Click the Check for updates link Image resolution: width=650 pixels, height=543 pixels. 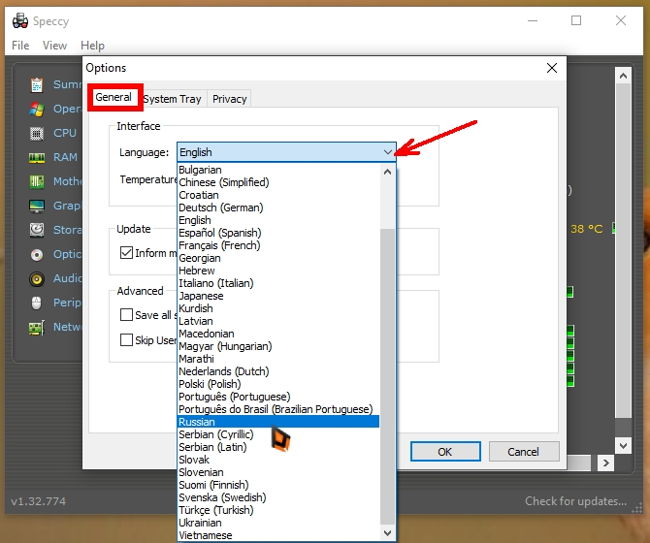[x=576, y=501]
